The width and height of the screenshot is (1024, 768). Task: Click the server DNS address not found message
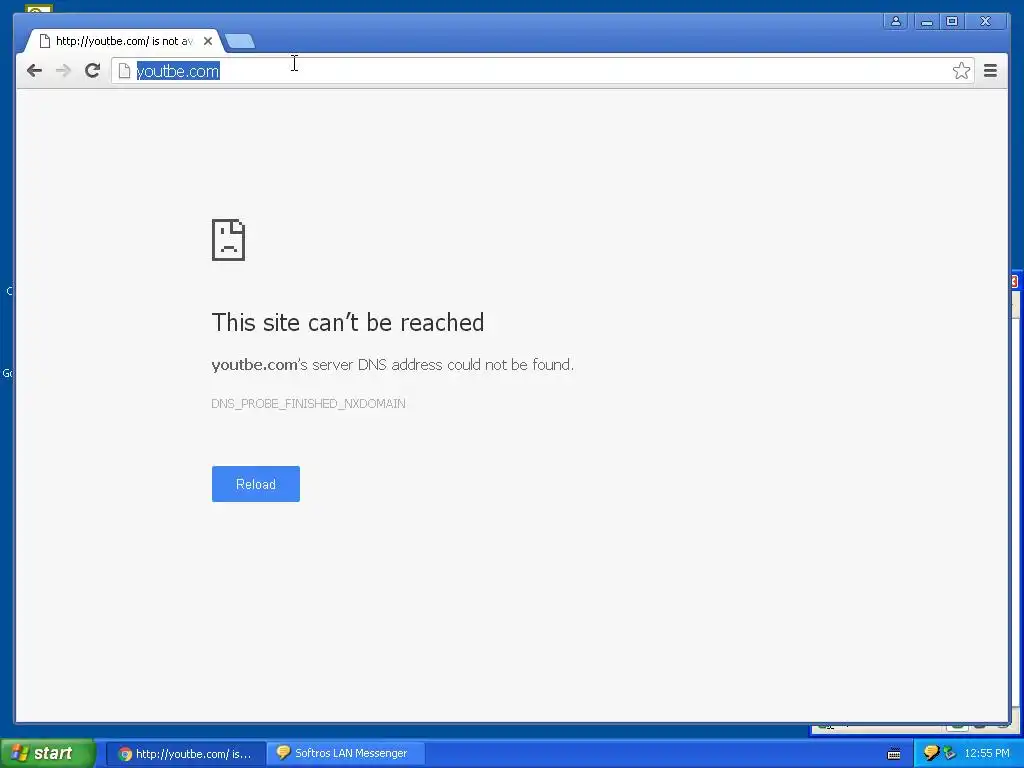click(392, 364)
